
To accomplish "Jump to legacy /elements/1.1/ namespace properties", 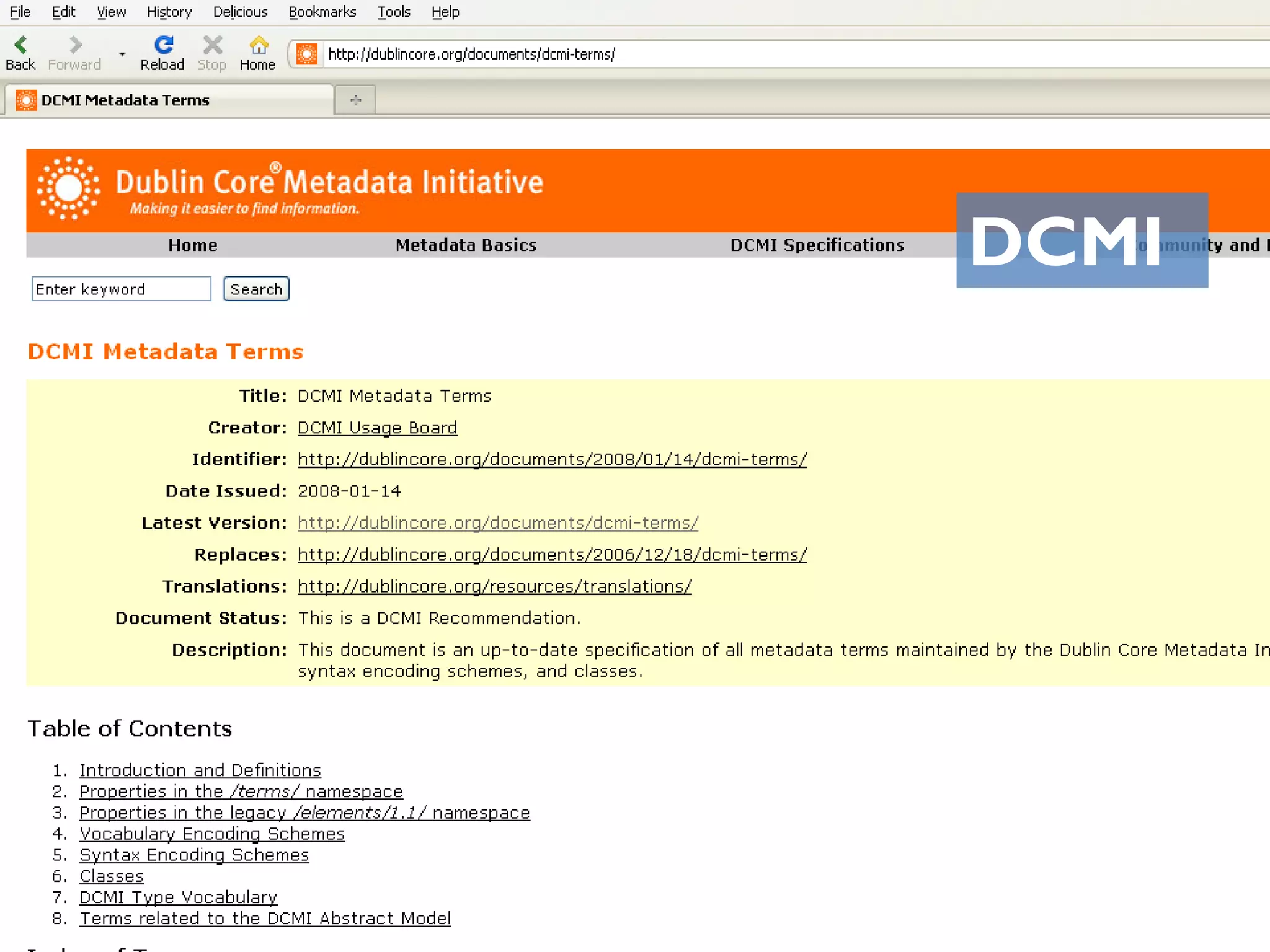I will pyautogui.click(x=304, y=812).
